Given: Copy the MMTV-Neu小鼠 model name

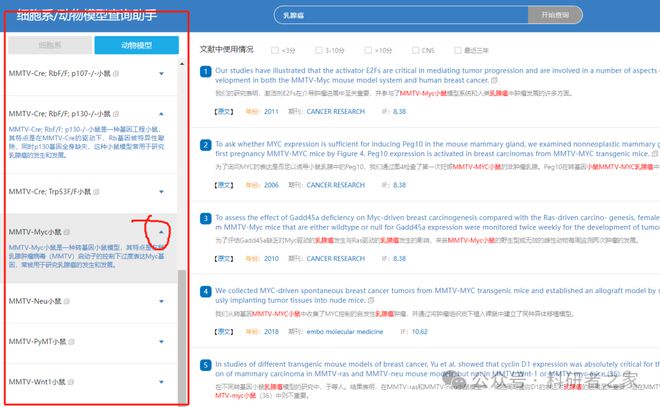Looking at the screenshot, I should point(67,301).
